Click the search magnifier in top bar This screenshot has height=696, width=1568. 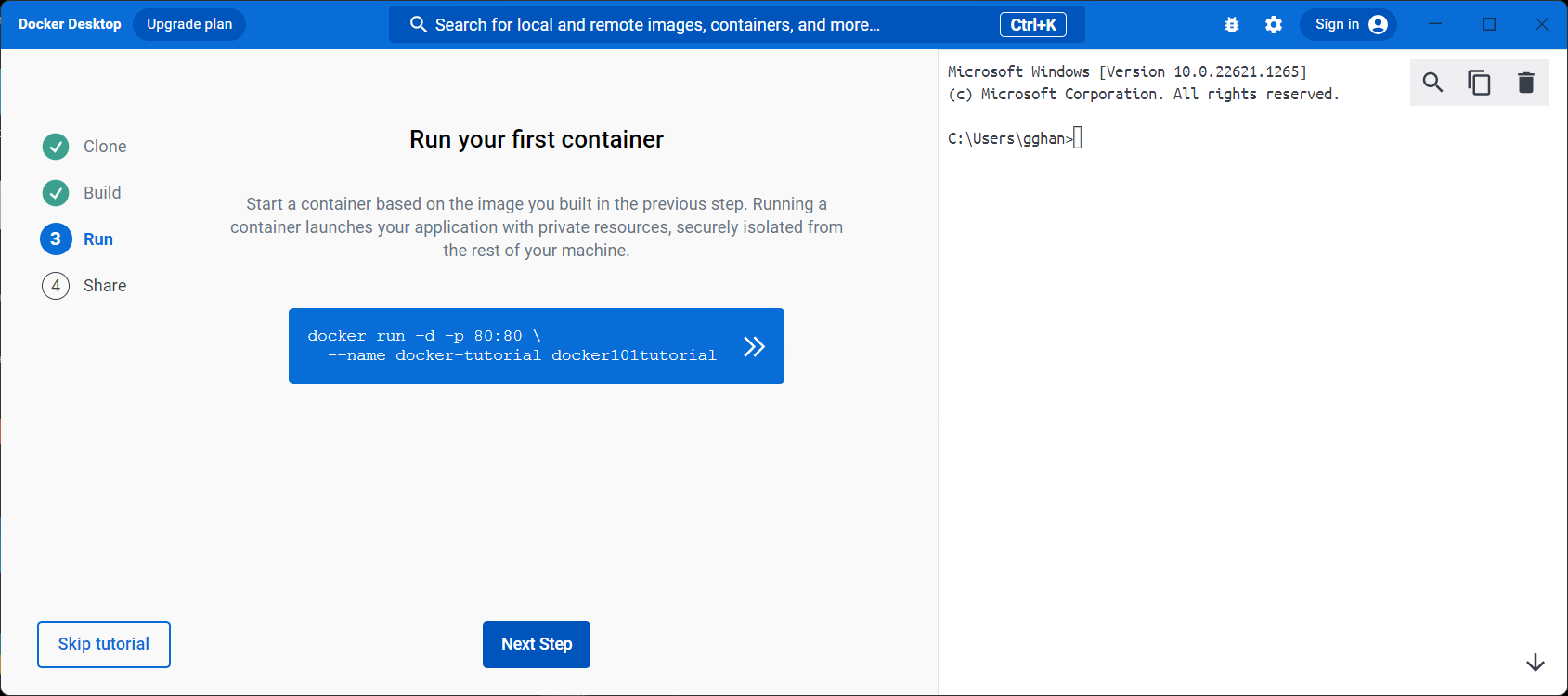coord(419,25)
